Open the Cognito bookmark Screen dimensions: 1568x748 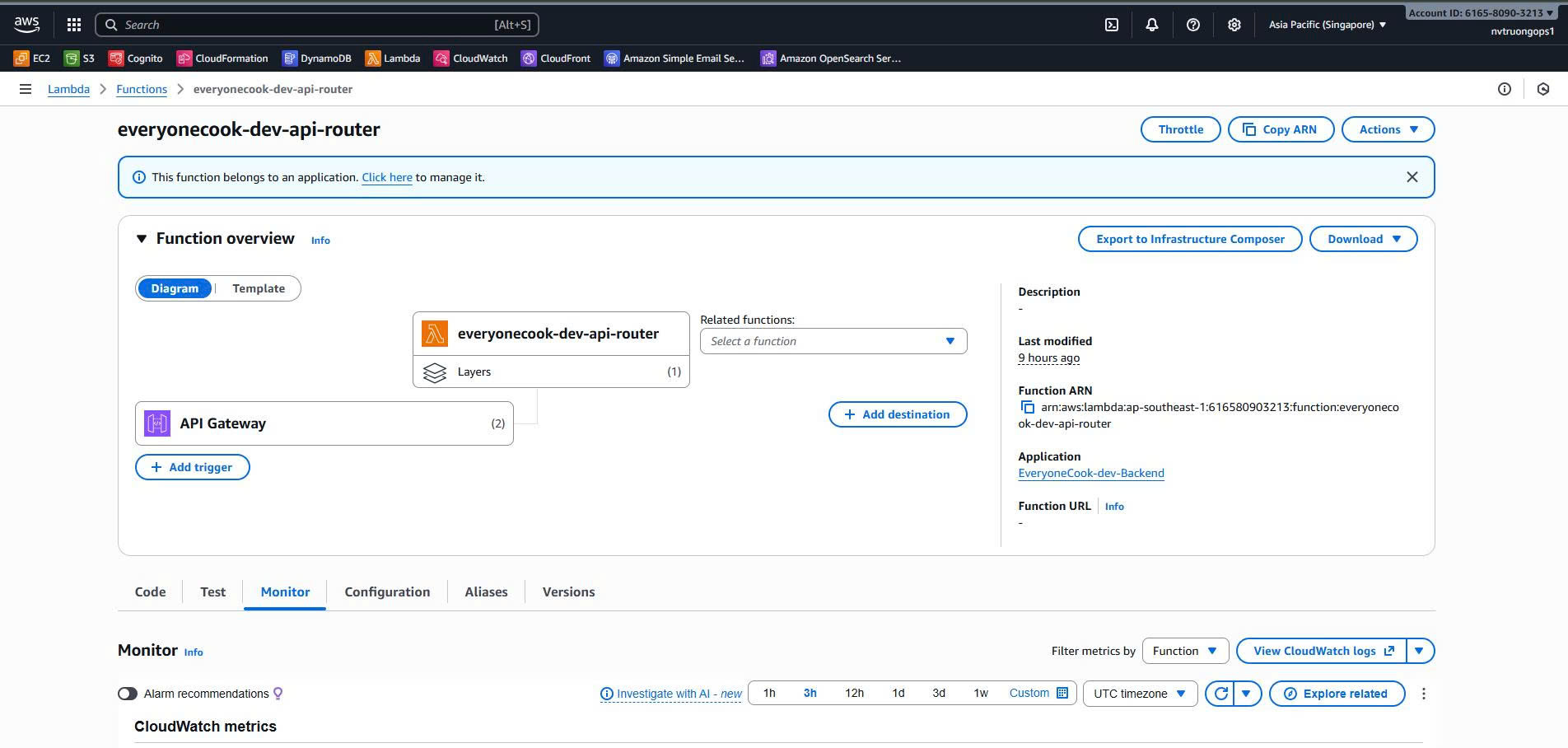(136, 58)
